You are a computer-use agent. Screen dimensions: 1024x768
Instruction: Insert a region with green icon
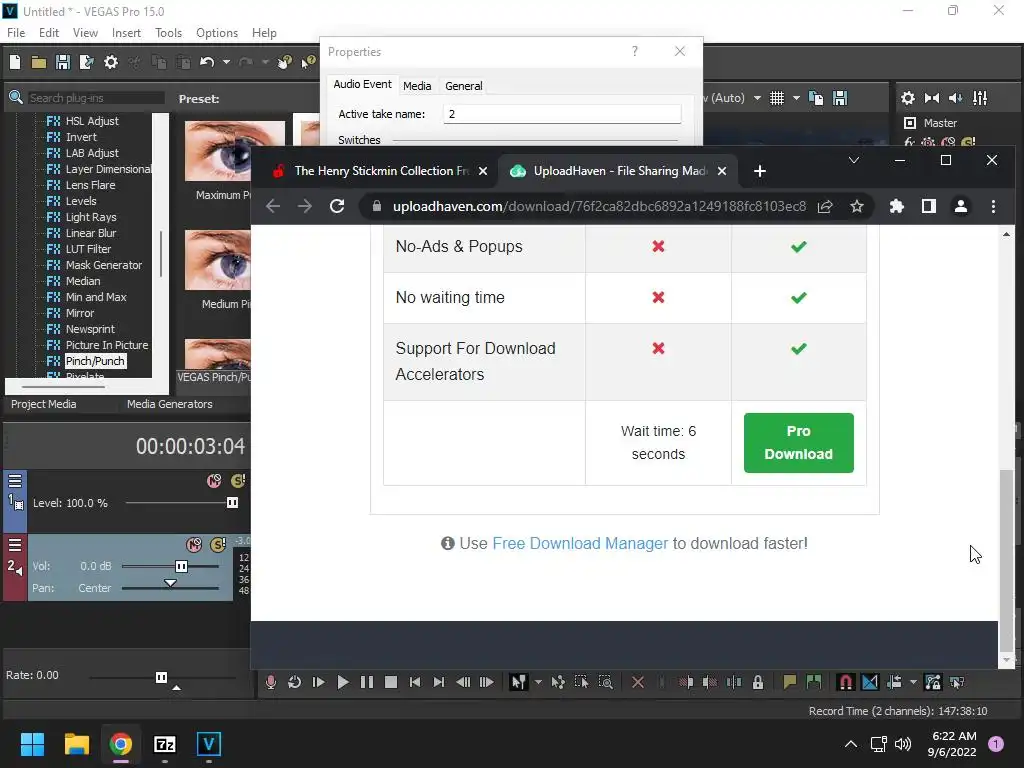pyautogui.click(x=814, y=682)
